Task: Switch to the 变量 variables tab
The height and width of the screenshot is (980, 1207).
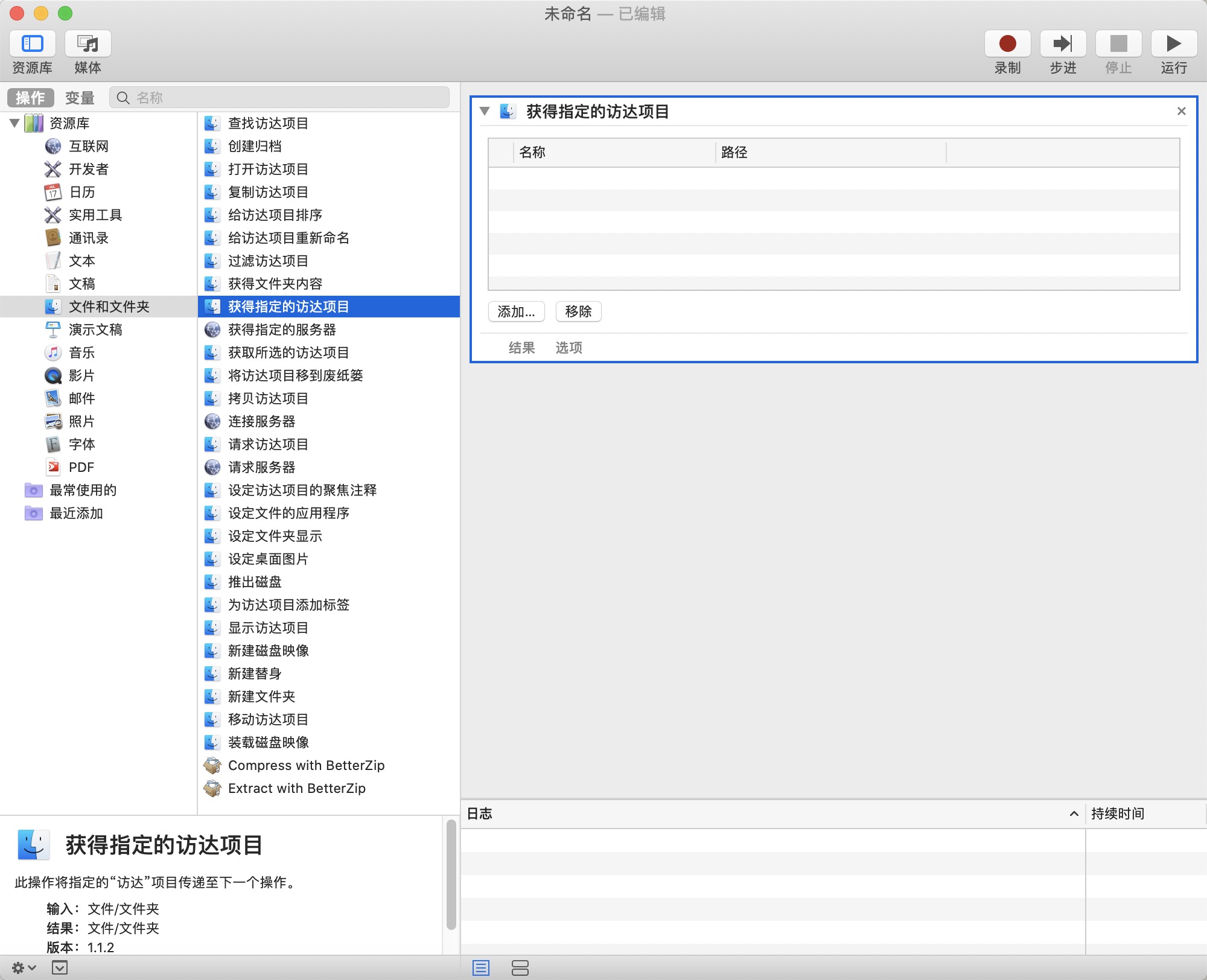Action: point(80,98)
